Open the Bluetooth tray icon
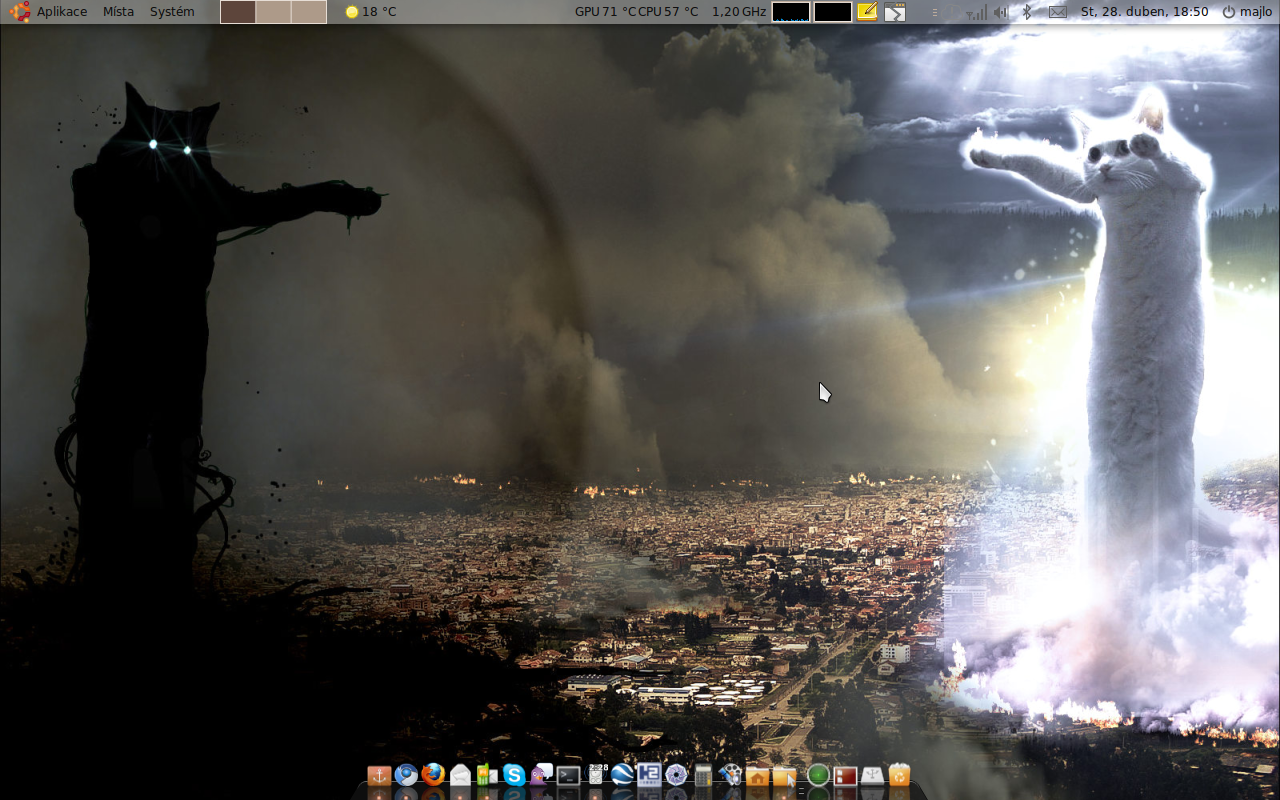The image size is (1280, 800). (1026, 12)
